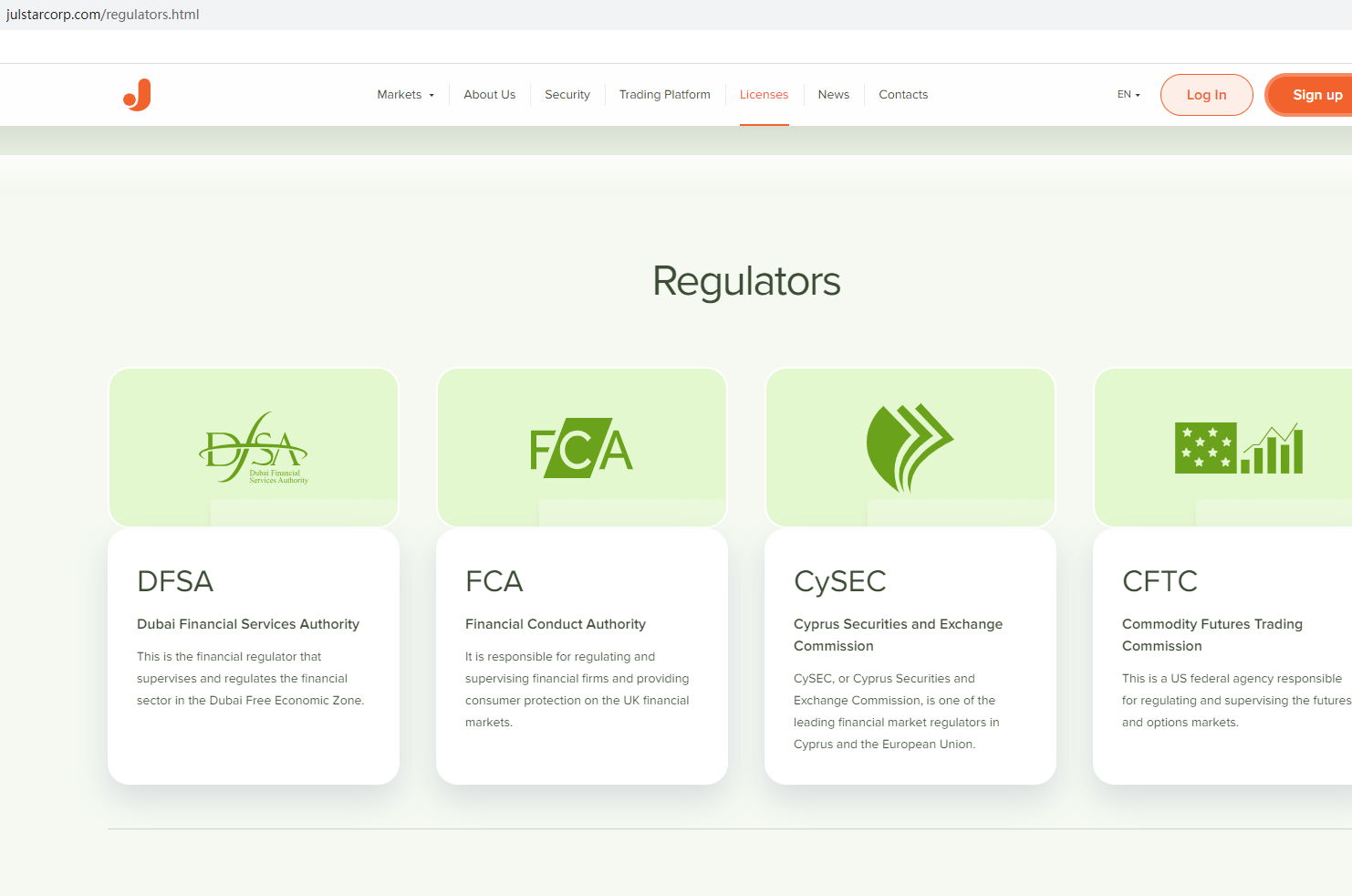The width and height of the screenshot is (1352, 896).
Task: Click the CFTC stars and chart logo
Action: 1239,448
